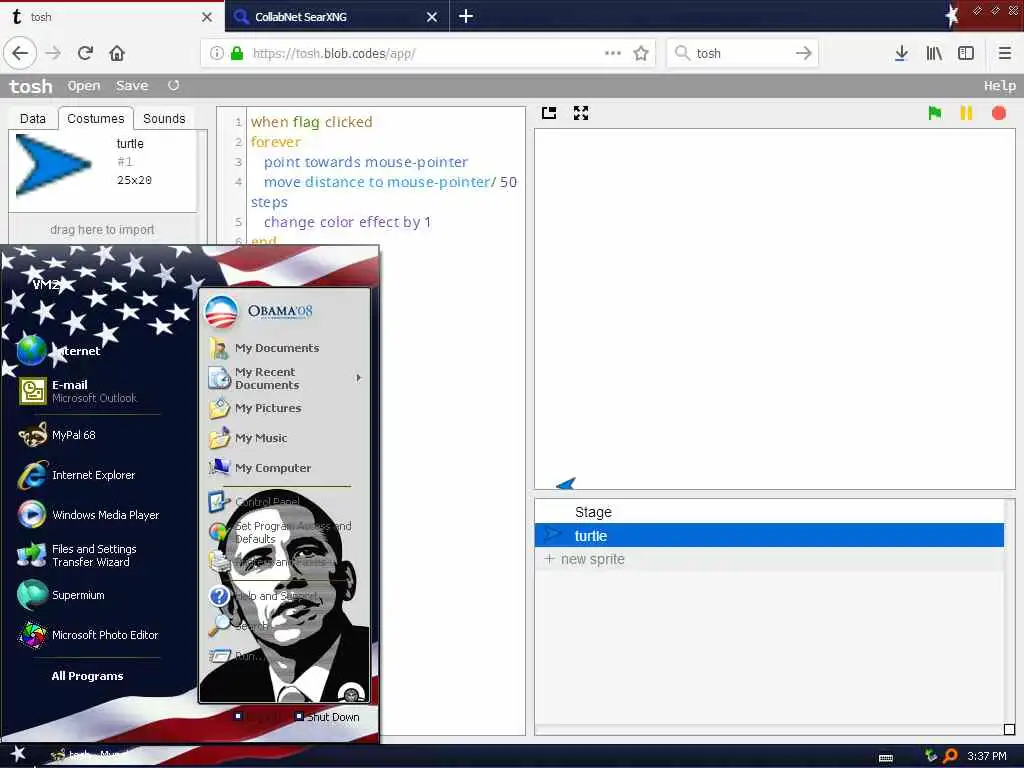Close the CollabNet SearXNG tab
Viewport: 1024px width, 768px height.
[x=432, y=17]
